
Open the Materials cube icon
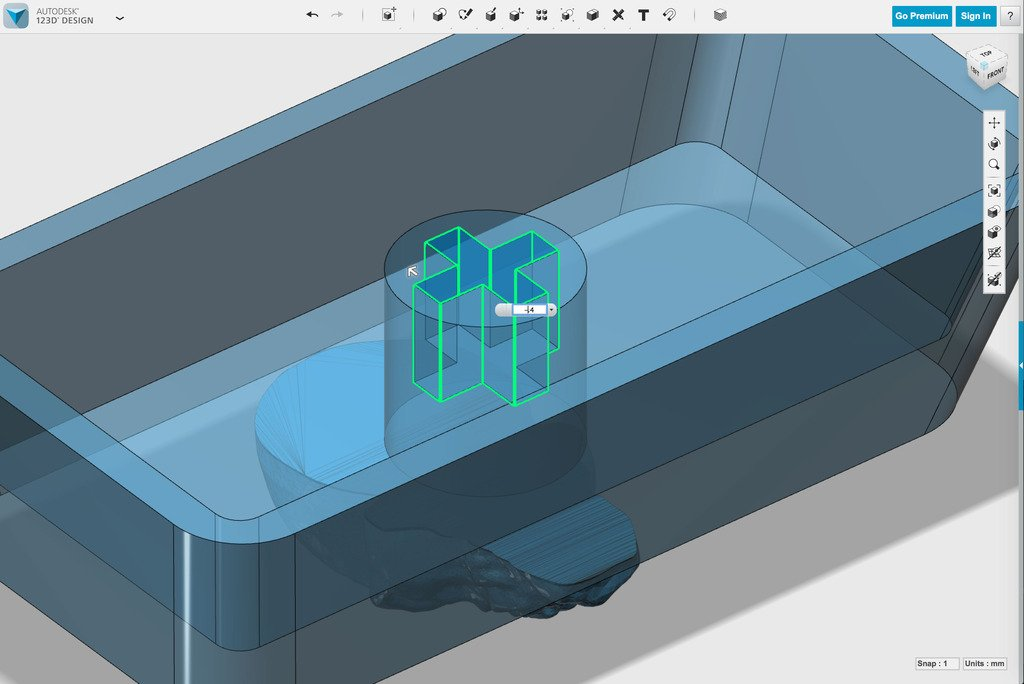click(720, 14)
